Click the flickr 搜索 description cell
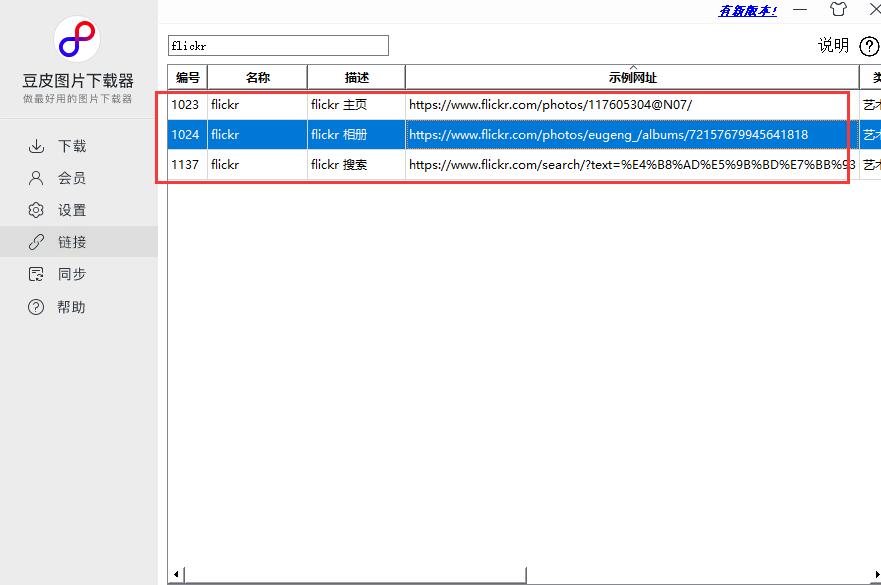Screen dimensions: 881x585 click(x=356, y=165)
